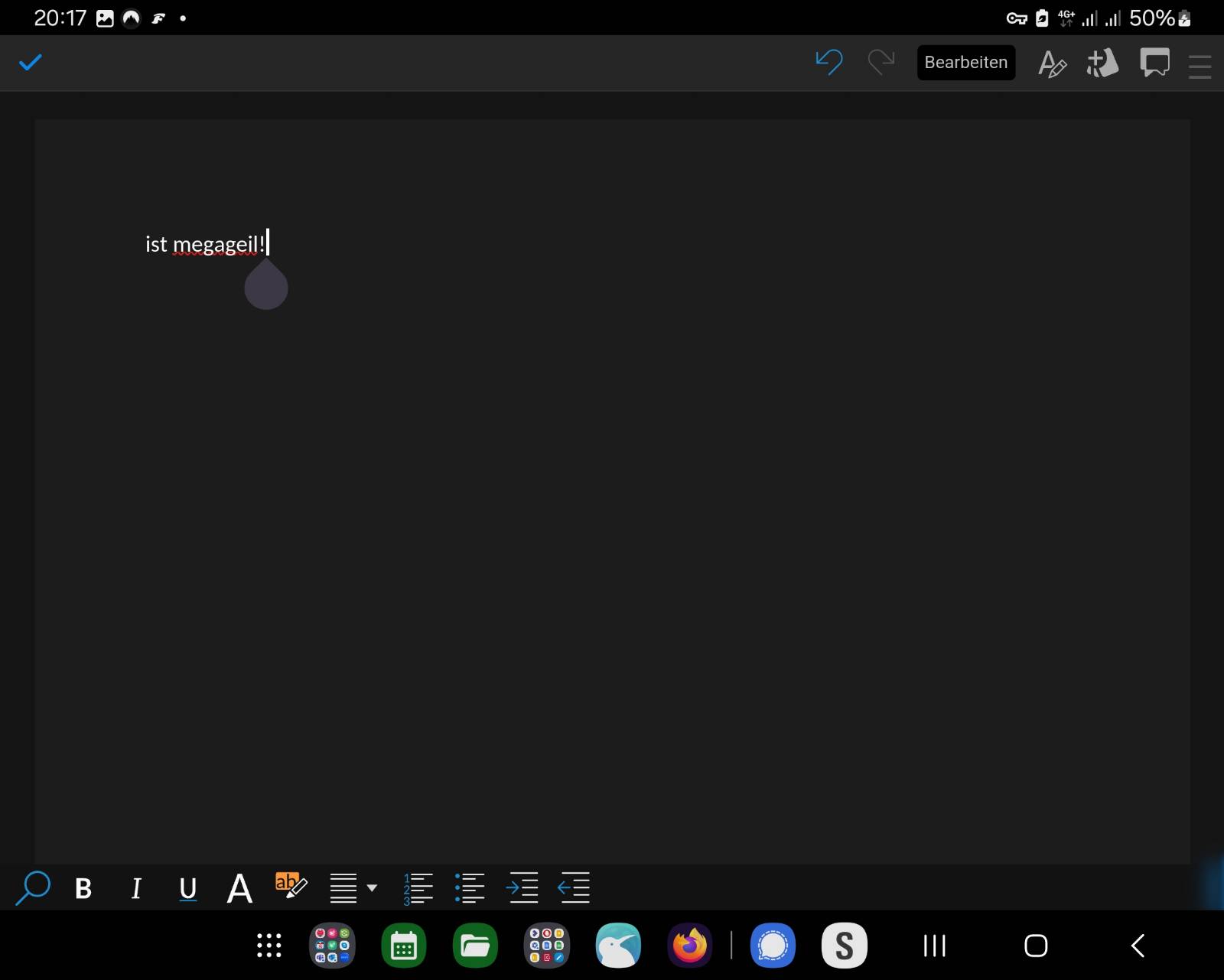Screen dimensions: 1224x980
Task: Open the insert objects icon
Action: pyautogui.click(x=1102, y=63)
